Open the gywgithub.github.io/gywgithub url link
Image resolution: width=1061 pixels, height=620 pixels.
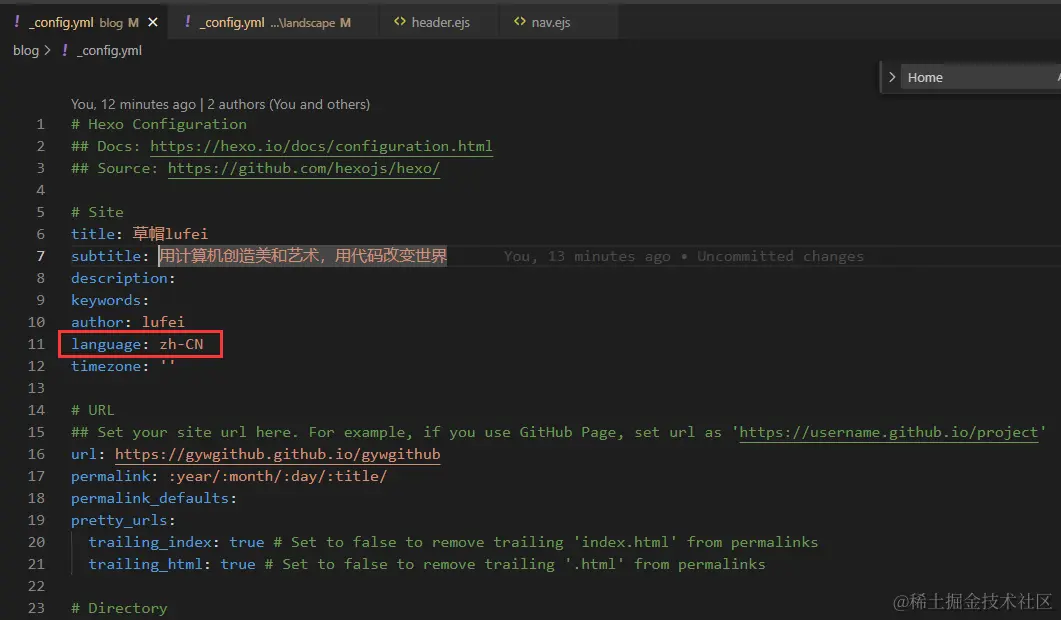278,454
